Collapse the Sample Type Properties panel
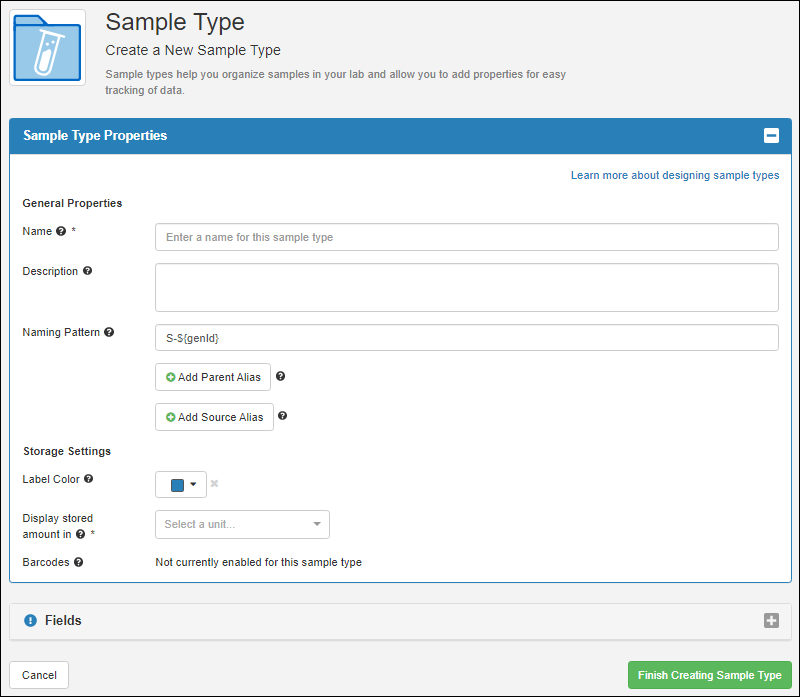This screenshot has height=697, width=800. click(x=771, y=136)
